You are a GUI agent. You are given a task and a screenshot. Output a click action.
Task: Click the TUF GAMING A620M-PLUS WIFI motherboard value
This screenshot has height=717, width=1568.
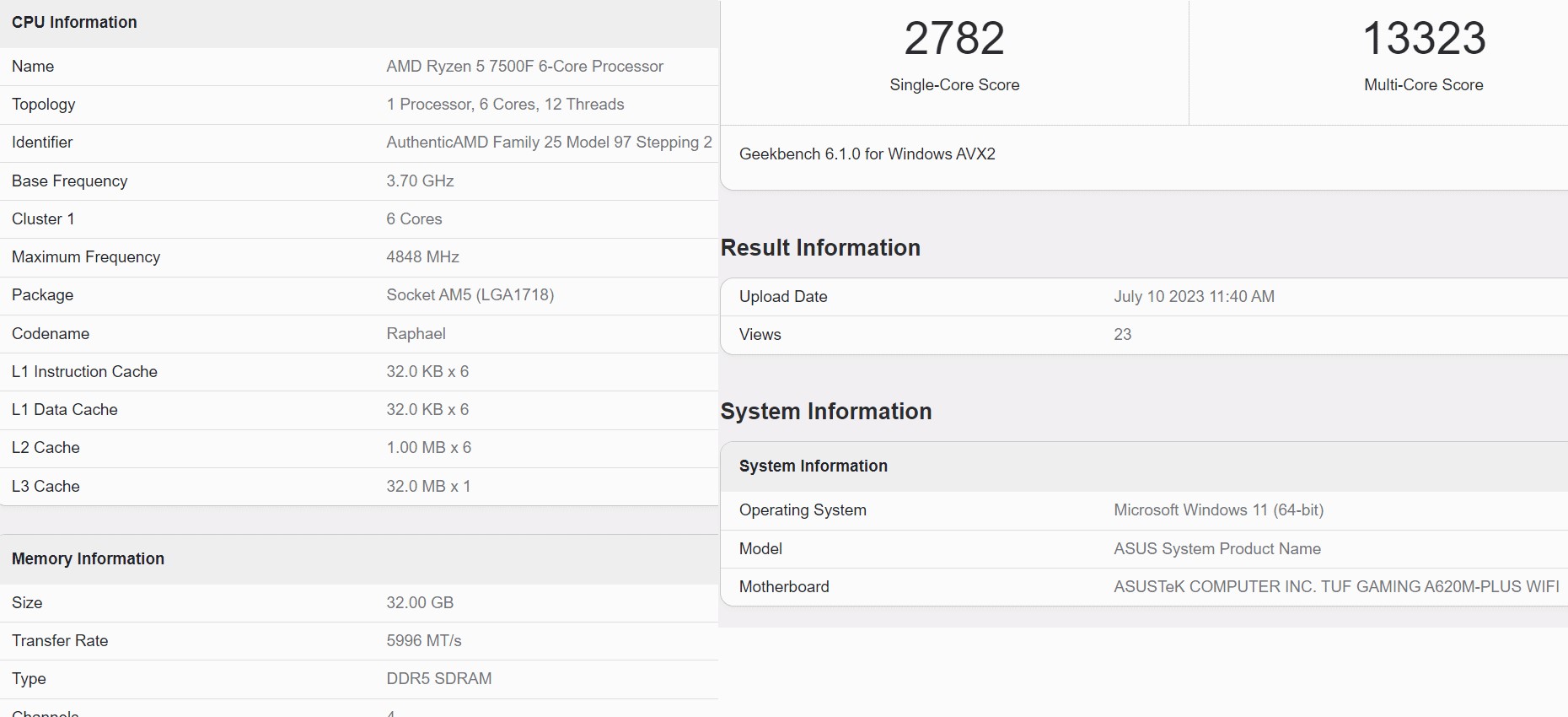pos(1335,587)
